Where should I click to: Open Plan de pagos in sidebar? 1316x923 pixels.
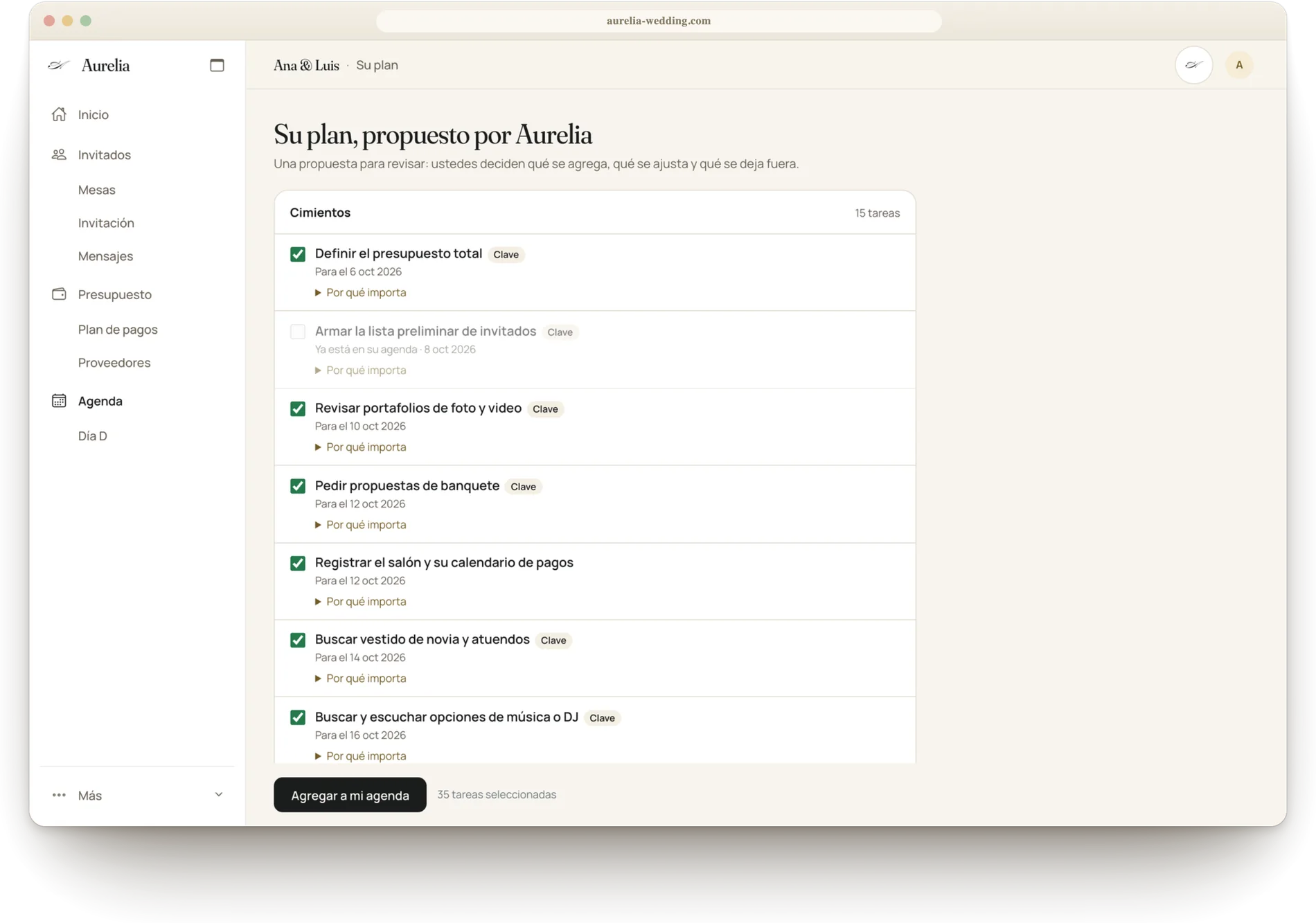[x=118, y=330]
